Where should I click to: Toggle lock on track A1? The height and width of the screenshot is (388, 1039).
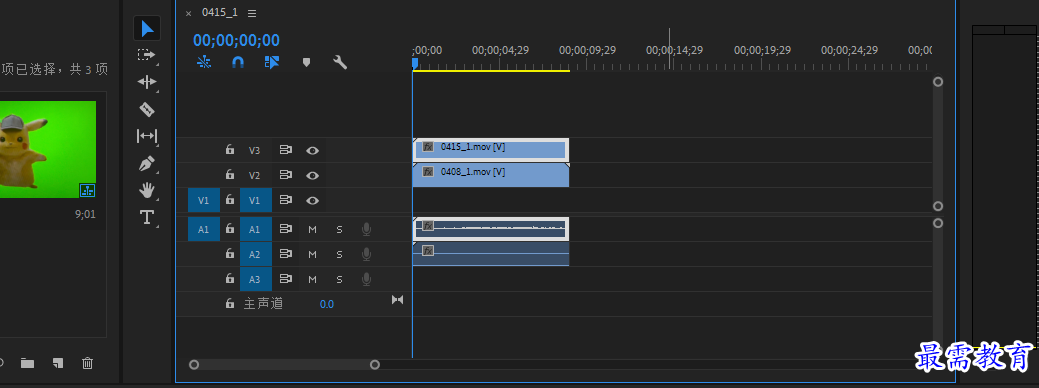tap(230, 229)
